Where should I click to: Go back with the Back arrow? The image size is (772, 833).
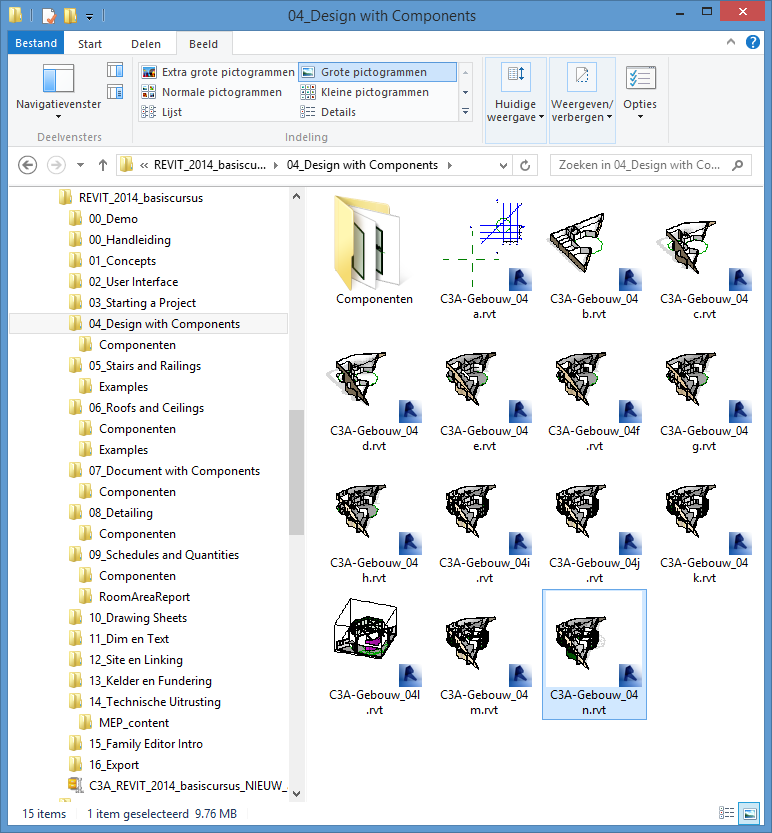(28, 165)
